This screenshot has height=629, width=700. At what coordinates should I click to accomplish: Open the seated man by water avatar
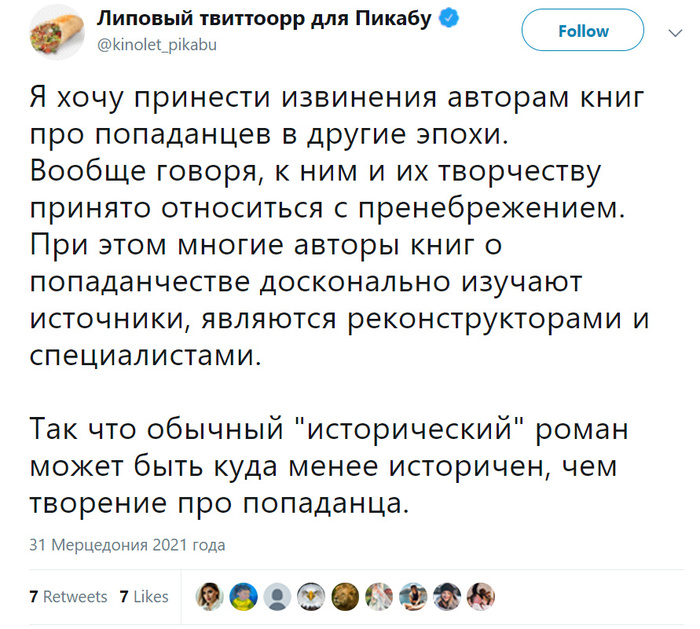tap(413, 596)
